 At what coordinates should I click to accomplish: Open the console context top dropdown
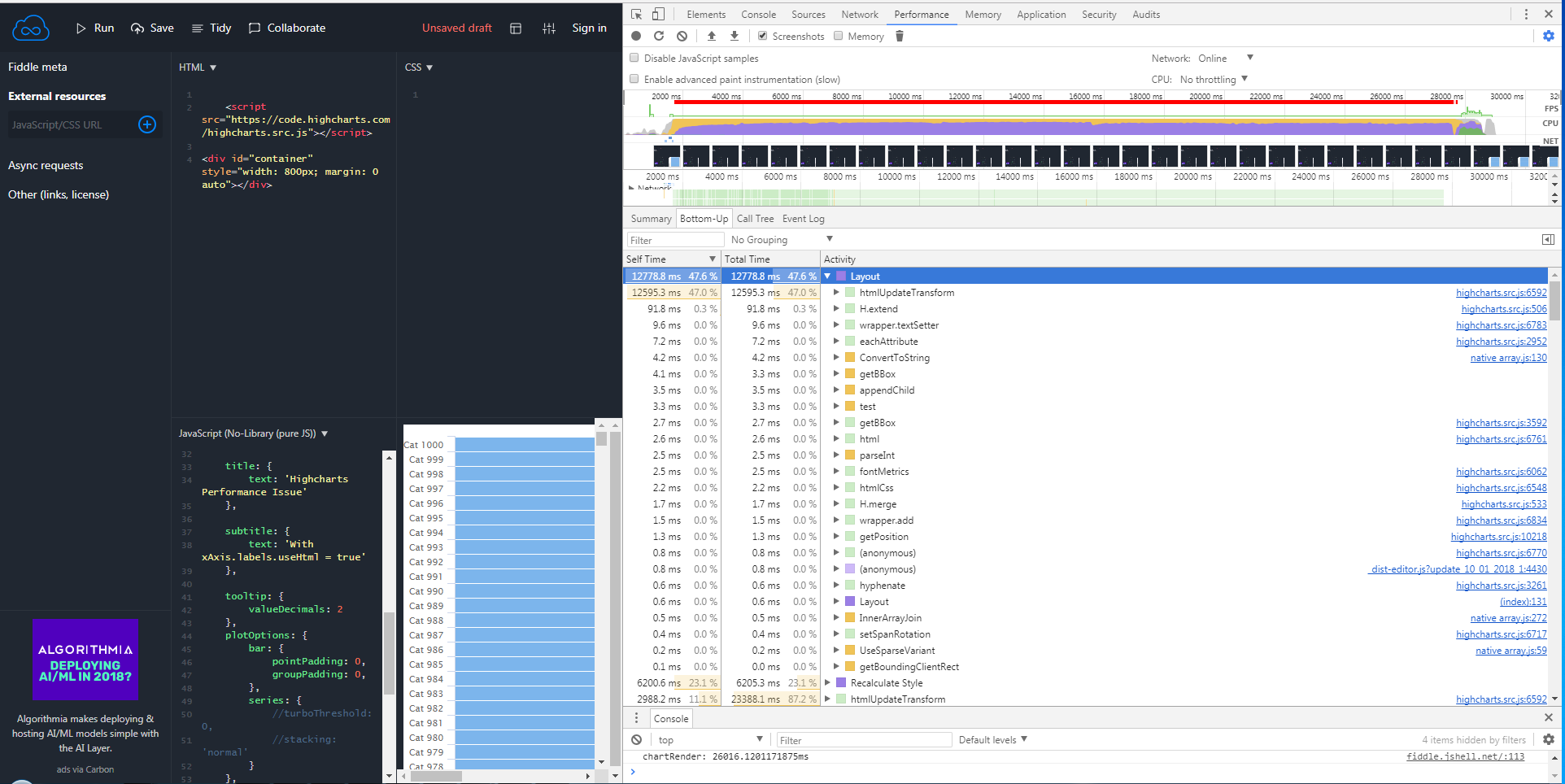coord(710,739)
